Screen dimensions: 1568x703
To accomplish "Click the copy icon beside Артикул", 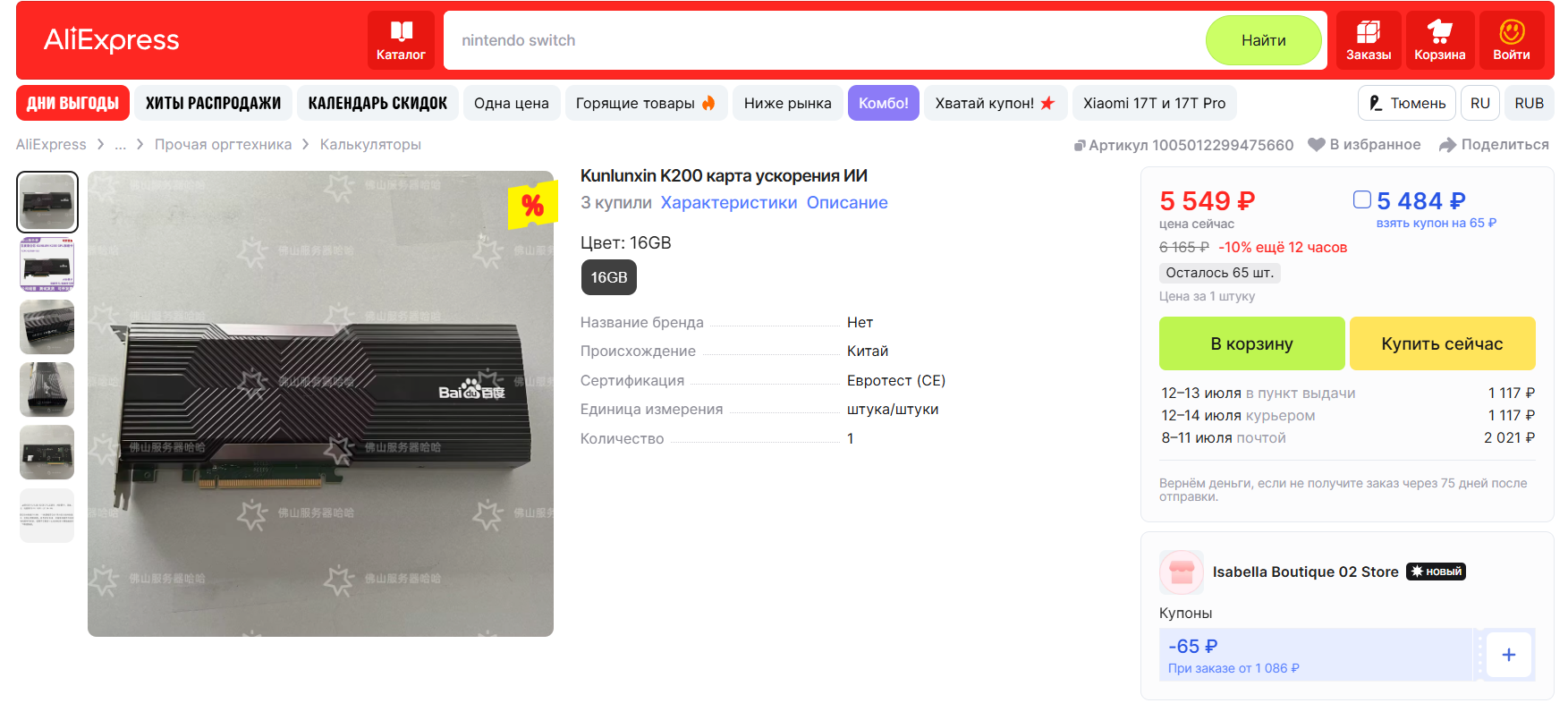I will click(x=1080, y=146).
